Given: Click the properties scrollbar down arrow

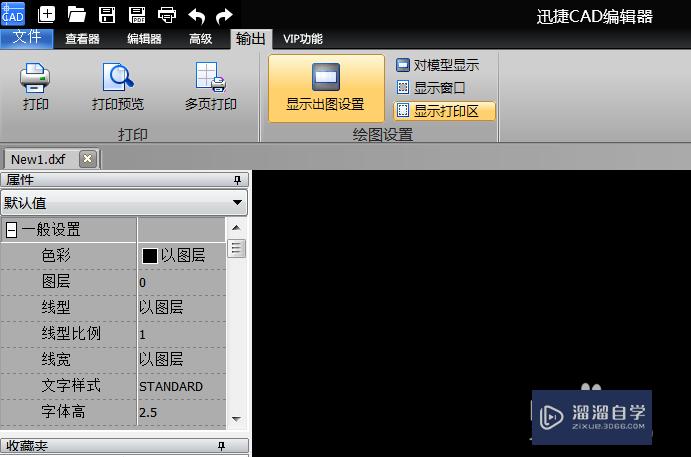Looking at the screenshot, I should point(236,419).
